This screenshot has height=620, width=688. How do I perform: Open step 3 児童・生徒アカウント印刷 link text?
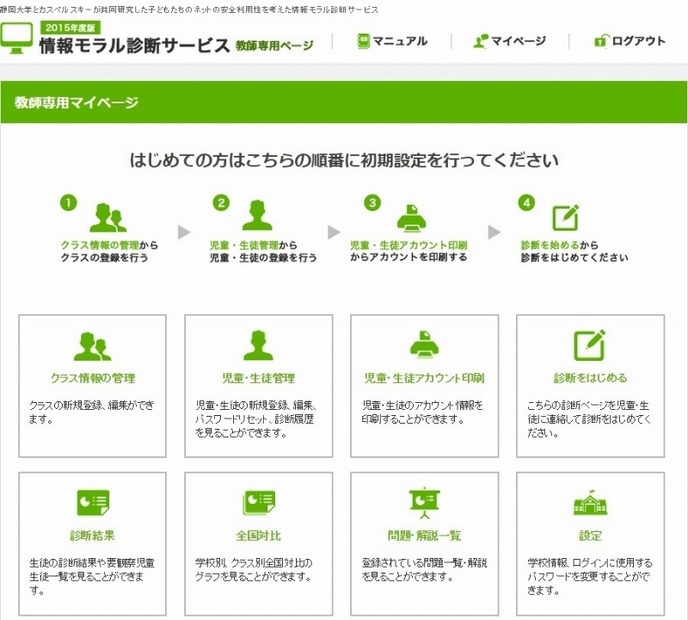click(408, 245)
